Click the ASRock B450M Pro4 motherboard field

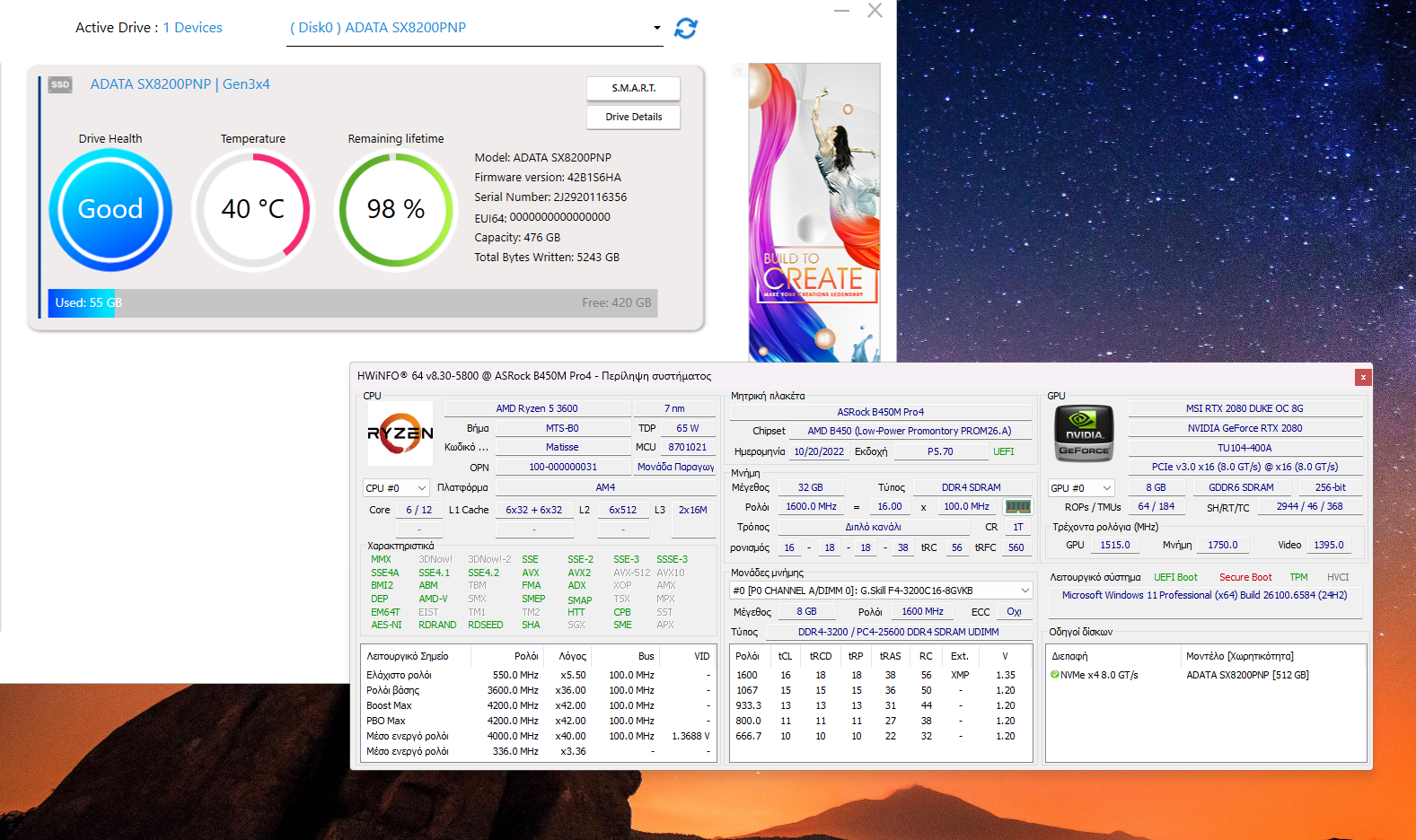881,412
